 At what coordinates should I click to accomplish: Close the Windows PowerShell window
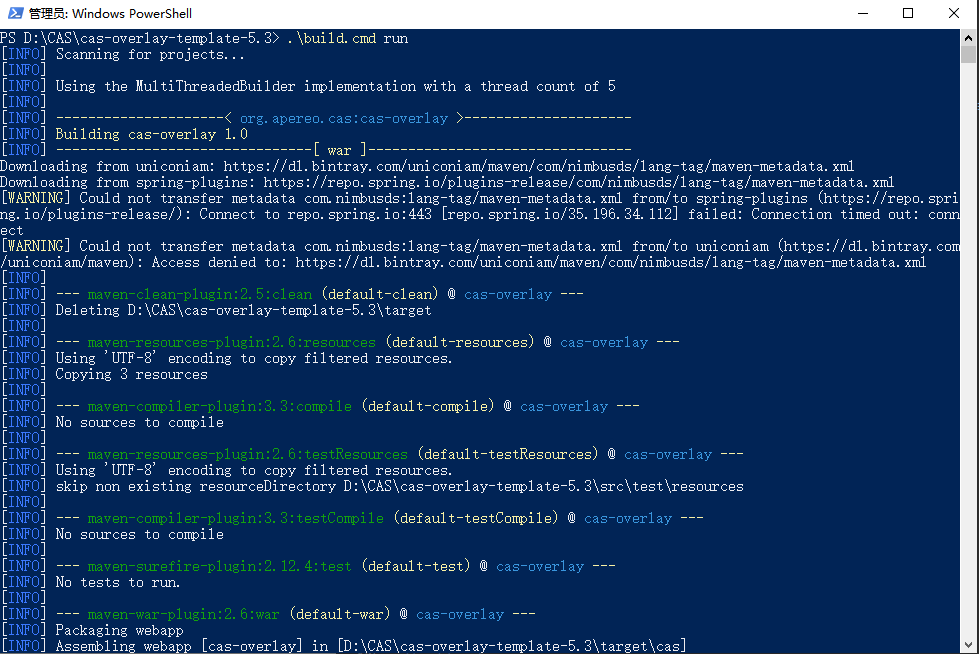tap(953, 13)
